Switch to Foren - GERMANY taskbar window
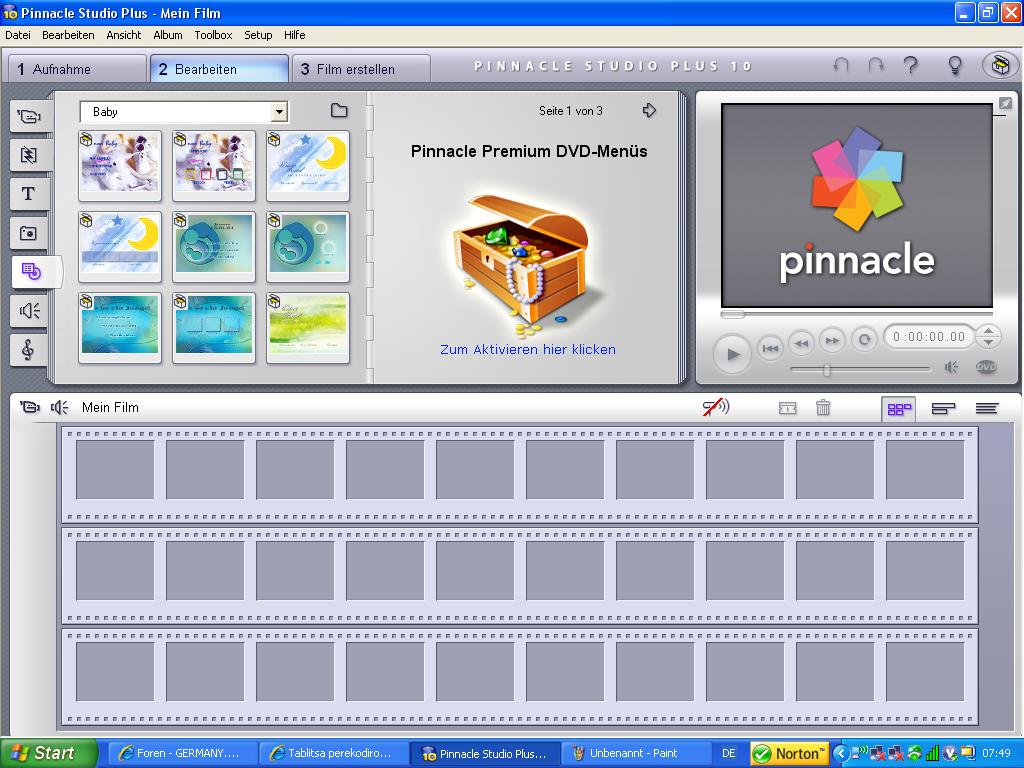 (182, 753)
